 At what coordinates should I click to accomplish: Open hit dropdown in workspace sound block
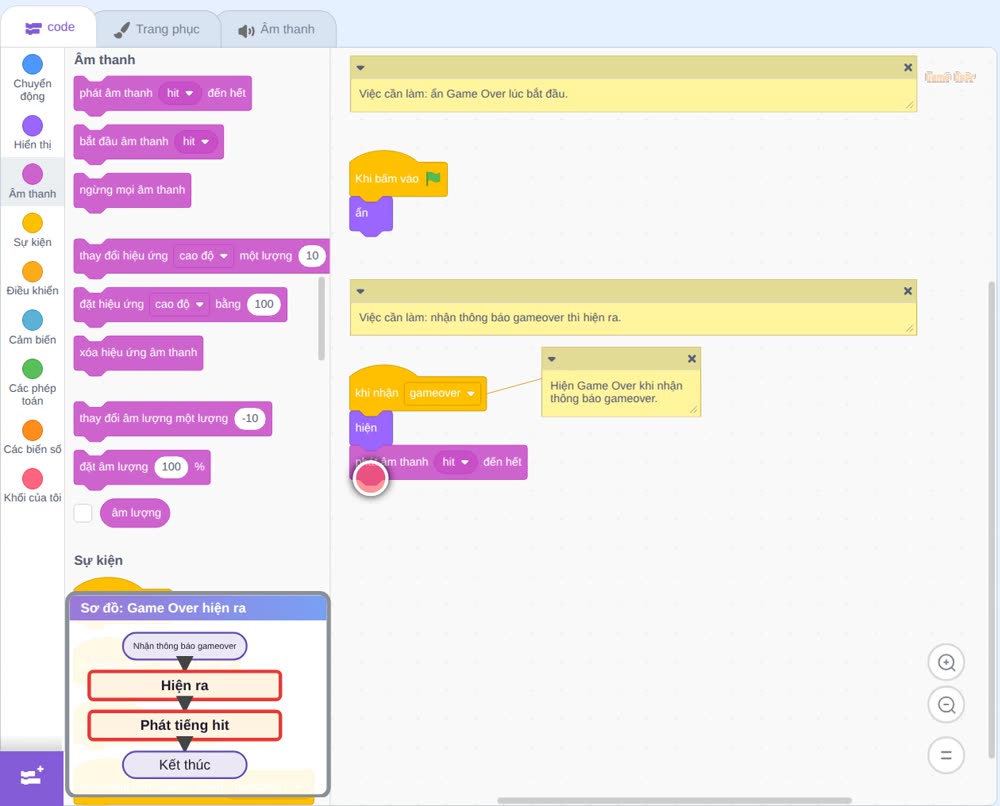455,462
